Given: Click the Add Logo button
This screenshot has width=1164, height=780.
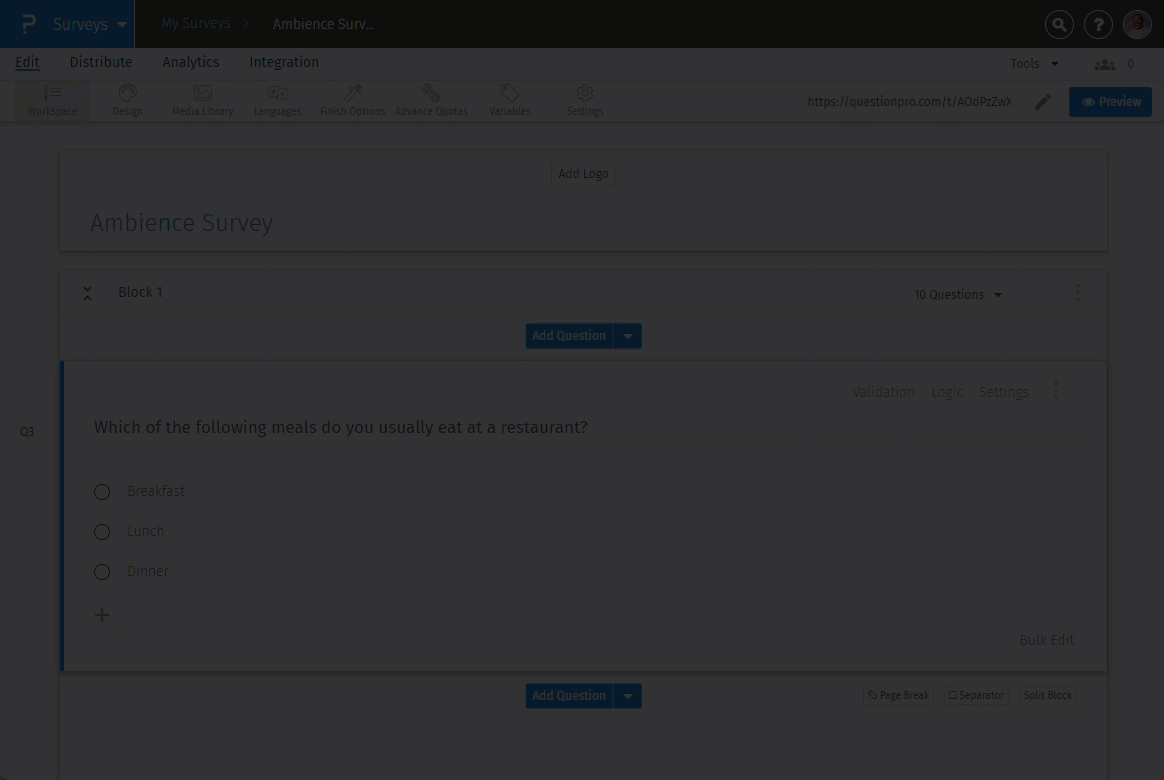Looking at the screenshot, I should 583,174.
